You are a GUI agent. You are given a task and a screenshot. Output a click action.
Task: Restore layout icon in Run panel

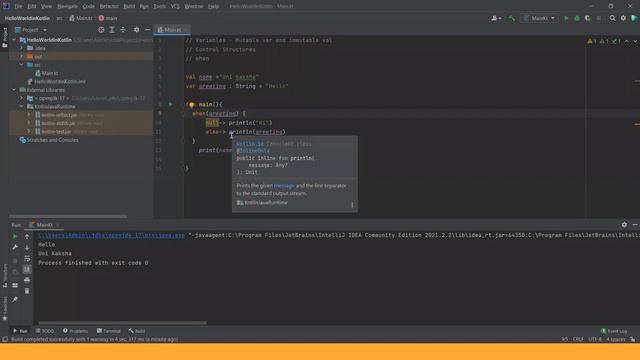click(x=15, y=285)
